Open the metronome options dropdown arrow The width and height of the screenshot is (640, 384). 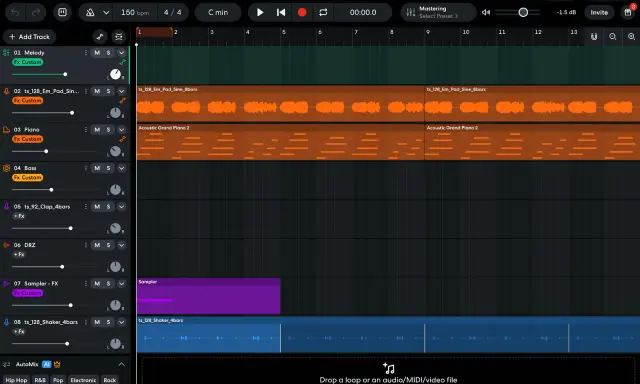[x=106, y=12]
